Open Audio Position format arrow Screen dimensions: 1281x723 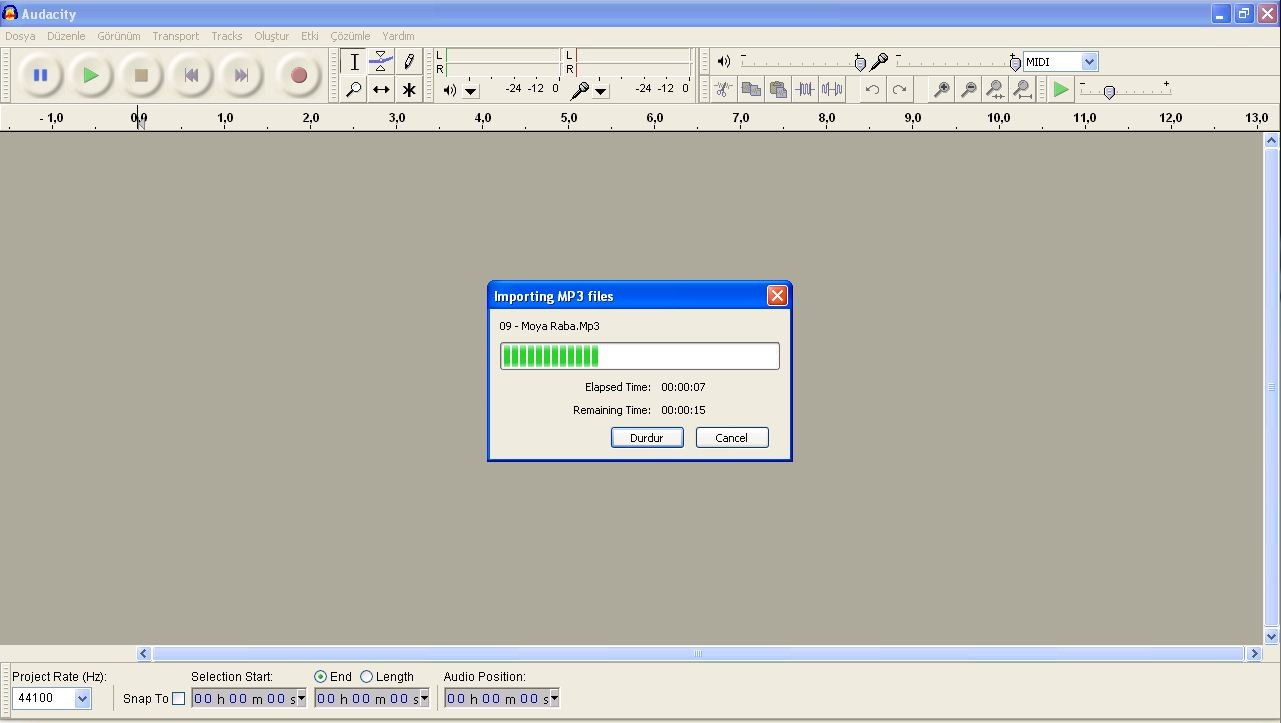click(554, 699)
